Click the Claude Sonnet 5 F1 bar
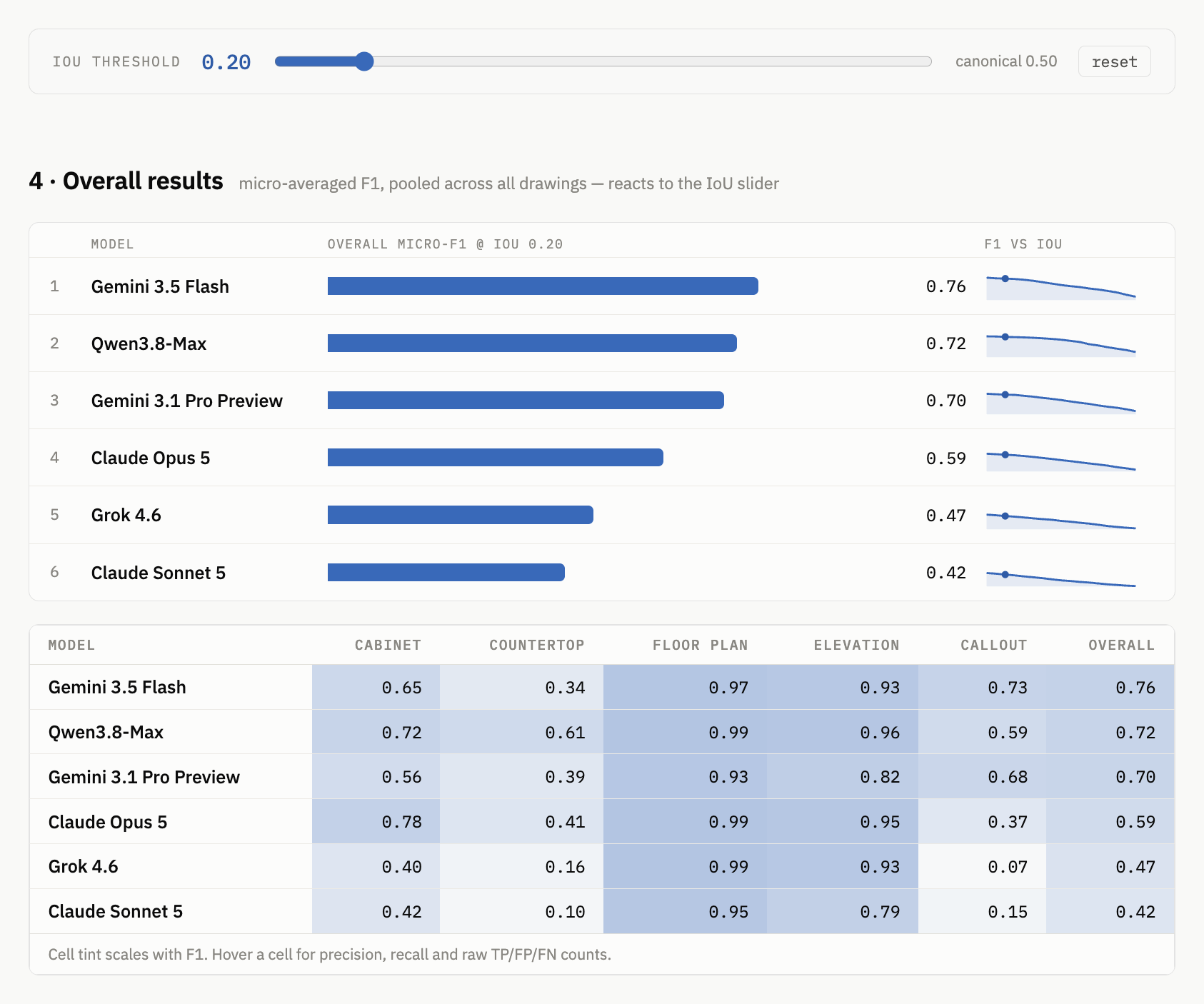 coord(446,572)
